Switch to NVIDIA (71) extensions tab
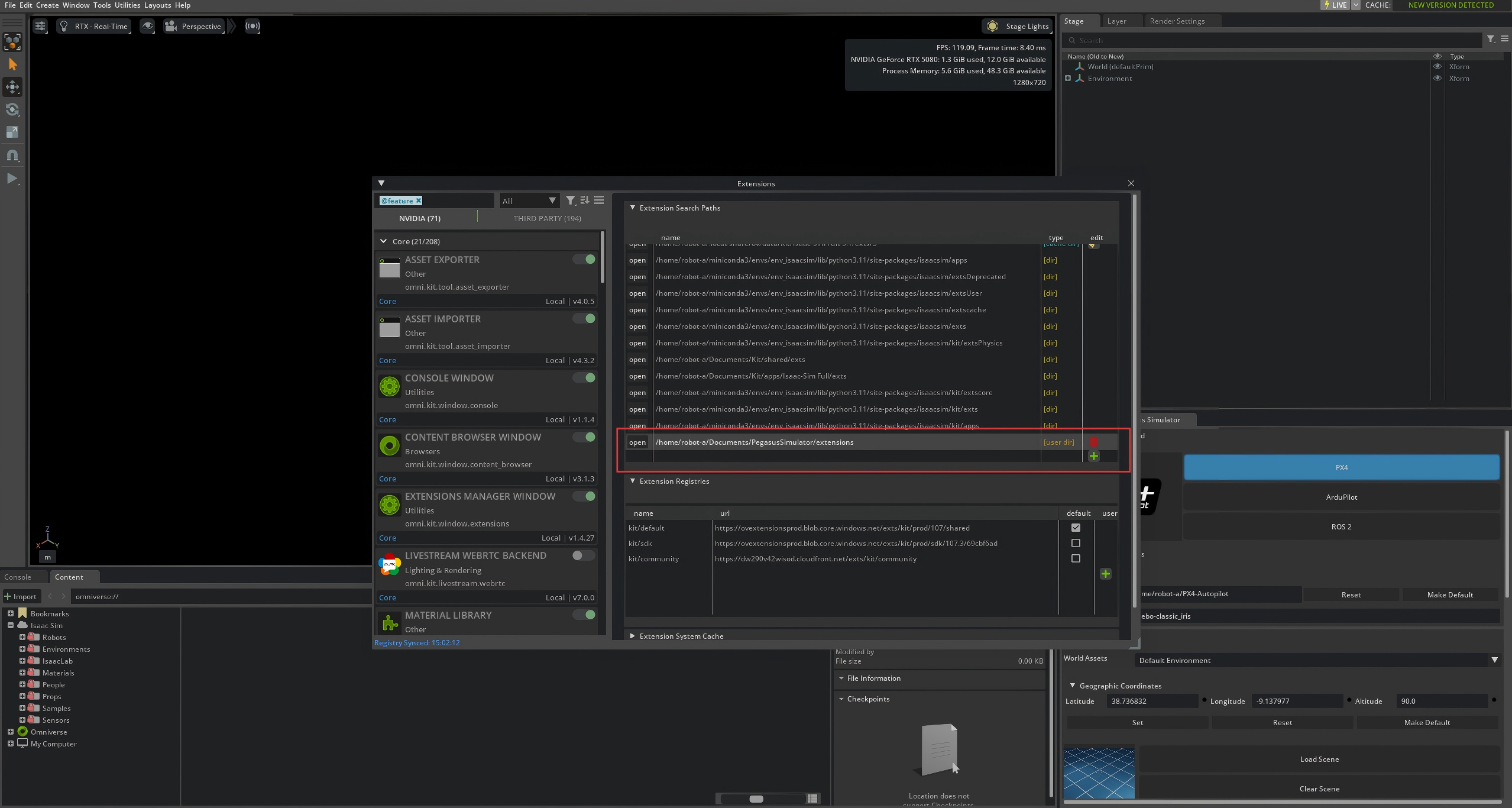 click(x=419, y=218)
